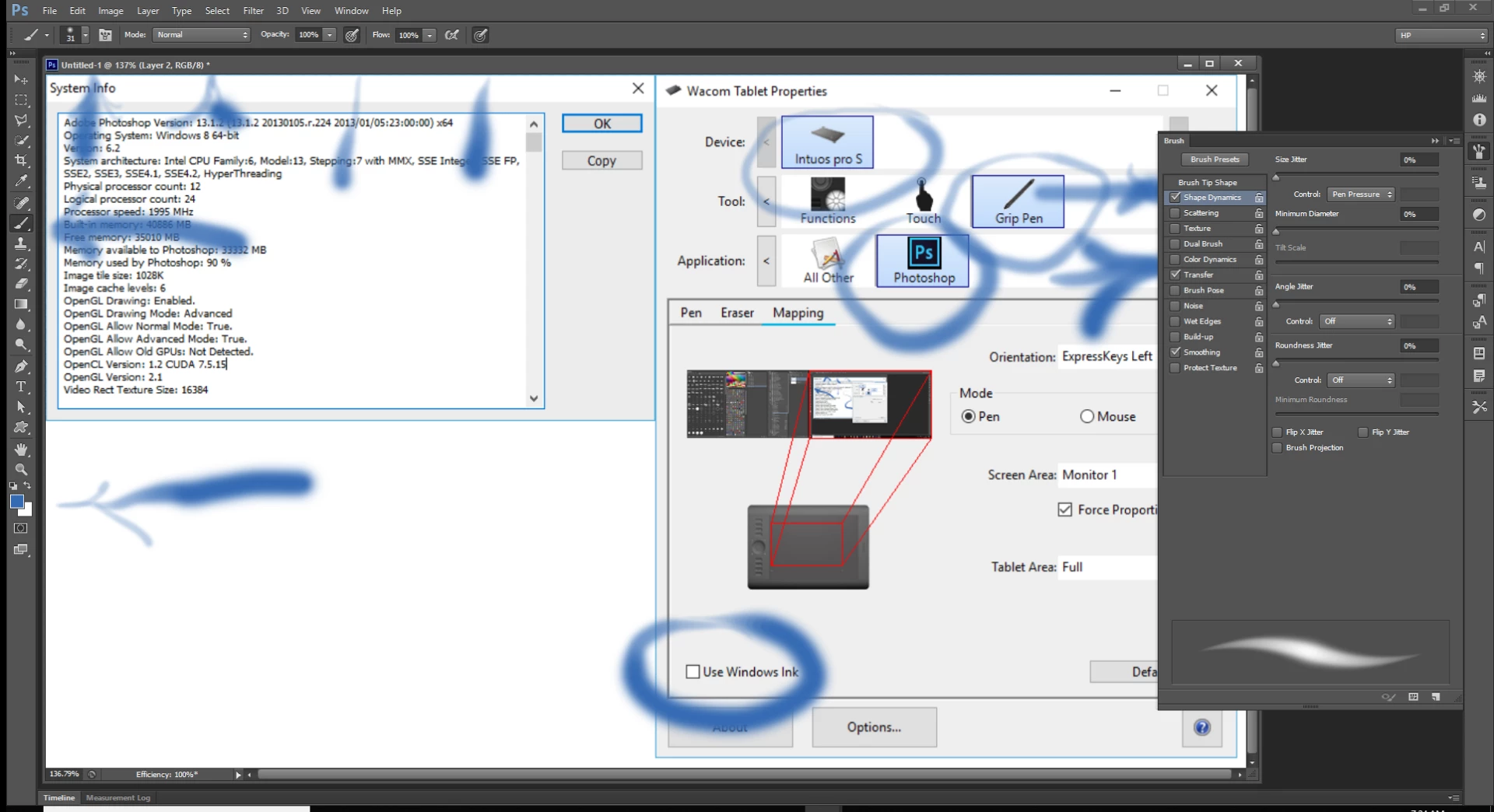The image size is (1494, 812).
Task: Select the Eraser tool
Action: (21, 284)
